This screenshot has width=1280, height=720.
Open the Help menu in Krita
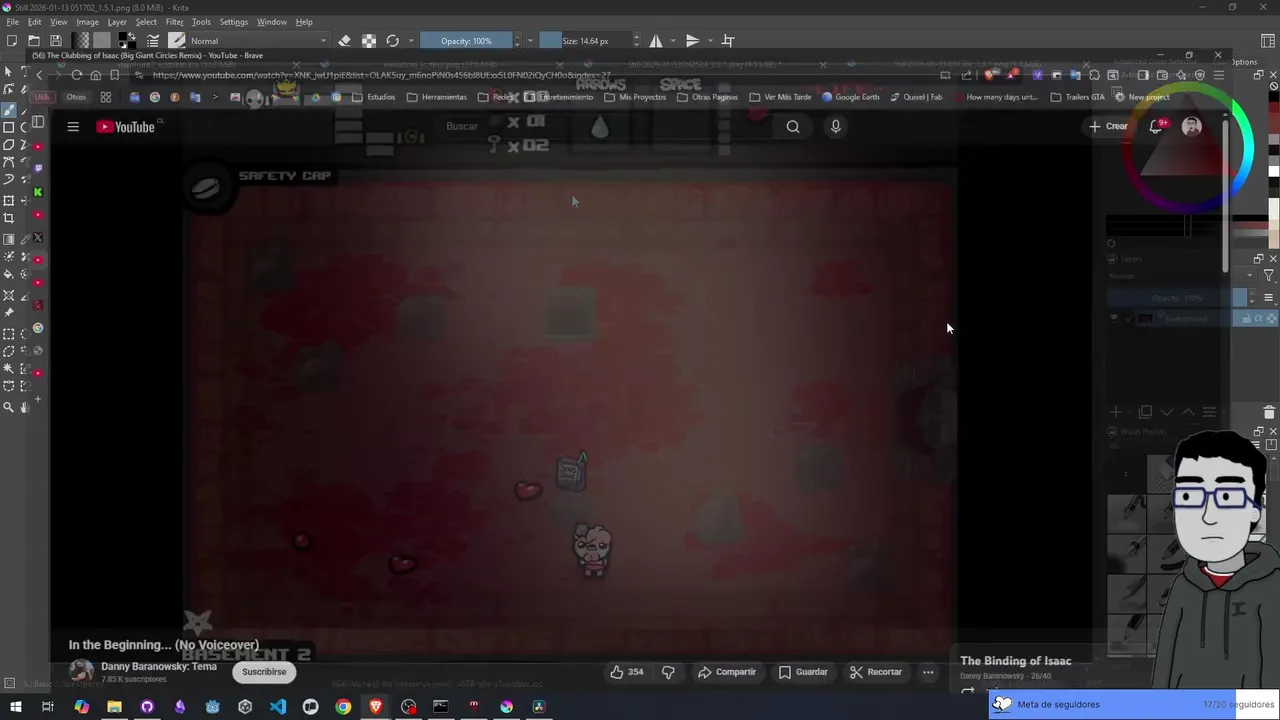coord(304,22)
